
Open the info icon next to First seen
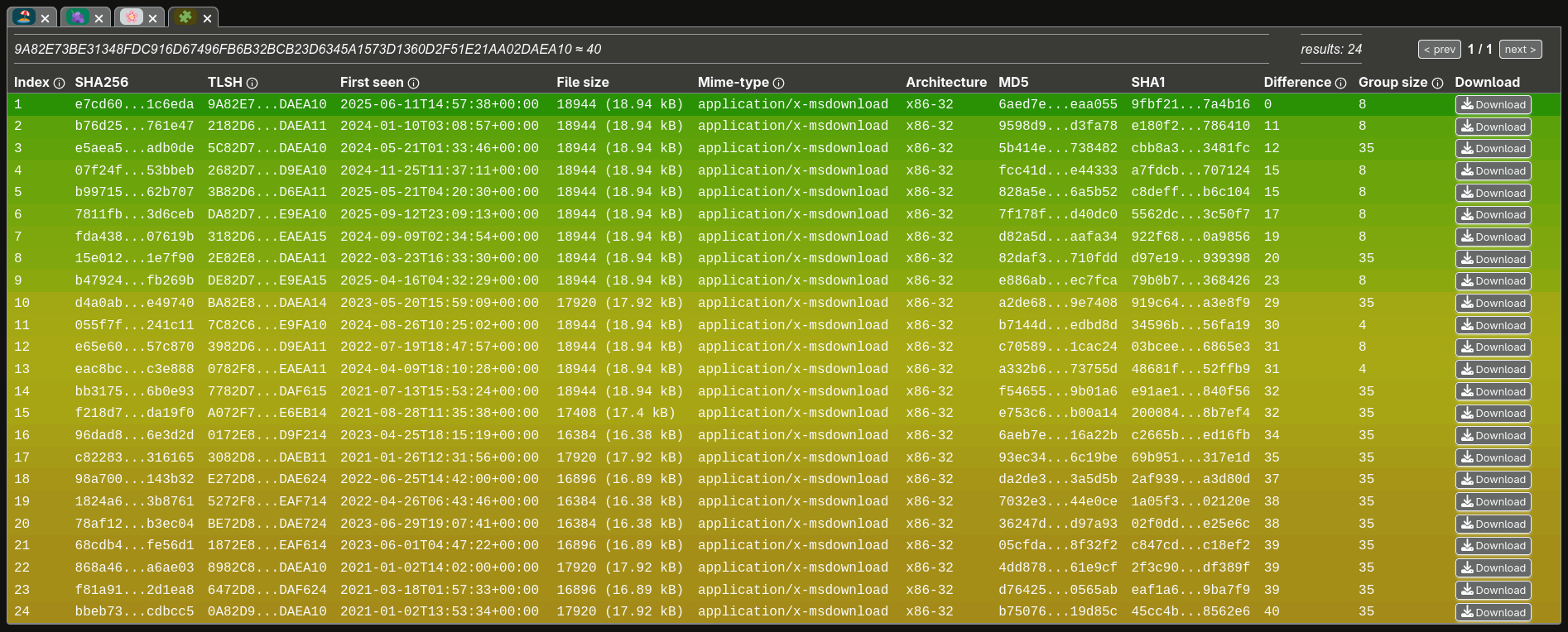[x=413, y=84]
